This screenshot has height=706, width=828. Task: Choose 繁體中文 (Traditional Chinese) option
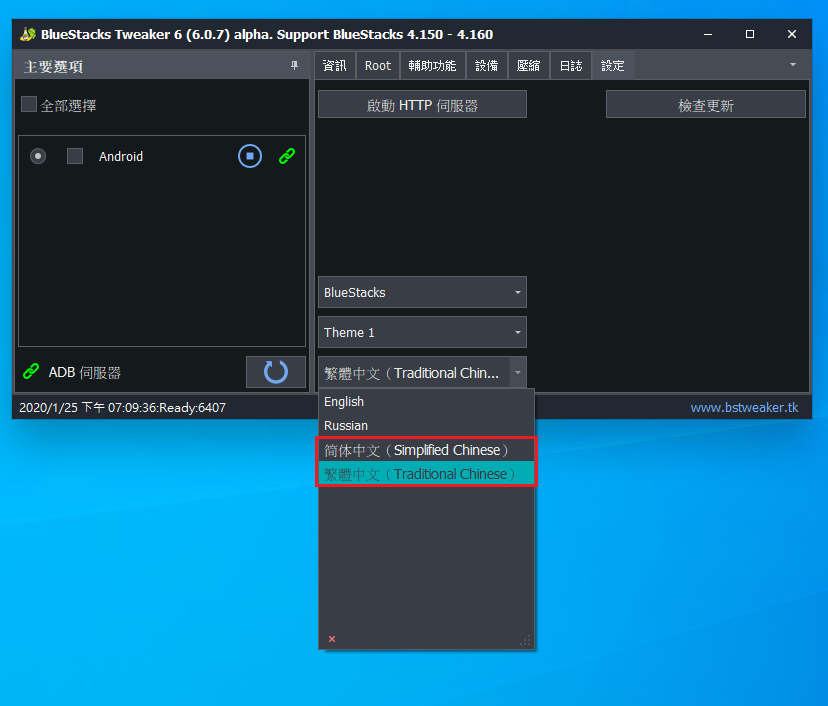tap(426, 474)
